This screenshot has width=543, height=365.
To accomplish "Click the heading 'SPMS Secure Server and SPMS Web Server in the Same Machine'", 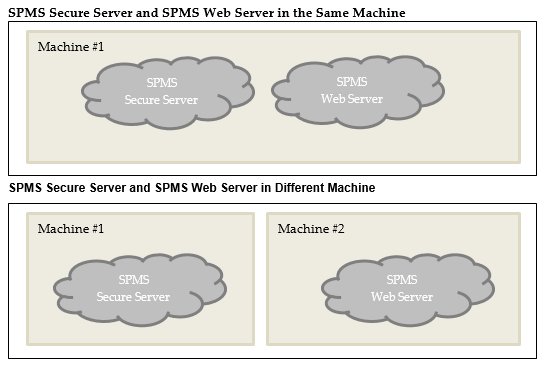I will (x=207, y=13).
